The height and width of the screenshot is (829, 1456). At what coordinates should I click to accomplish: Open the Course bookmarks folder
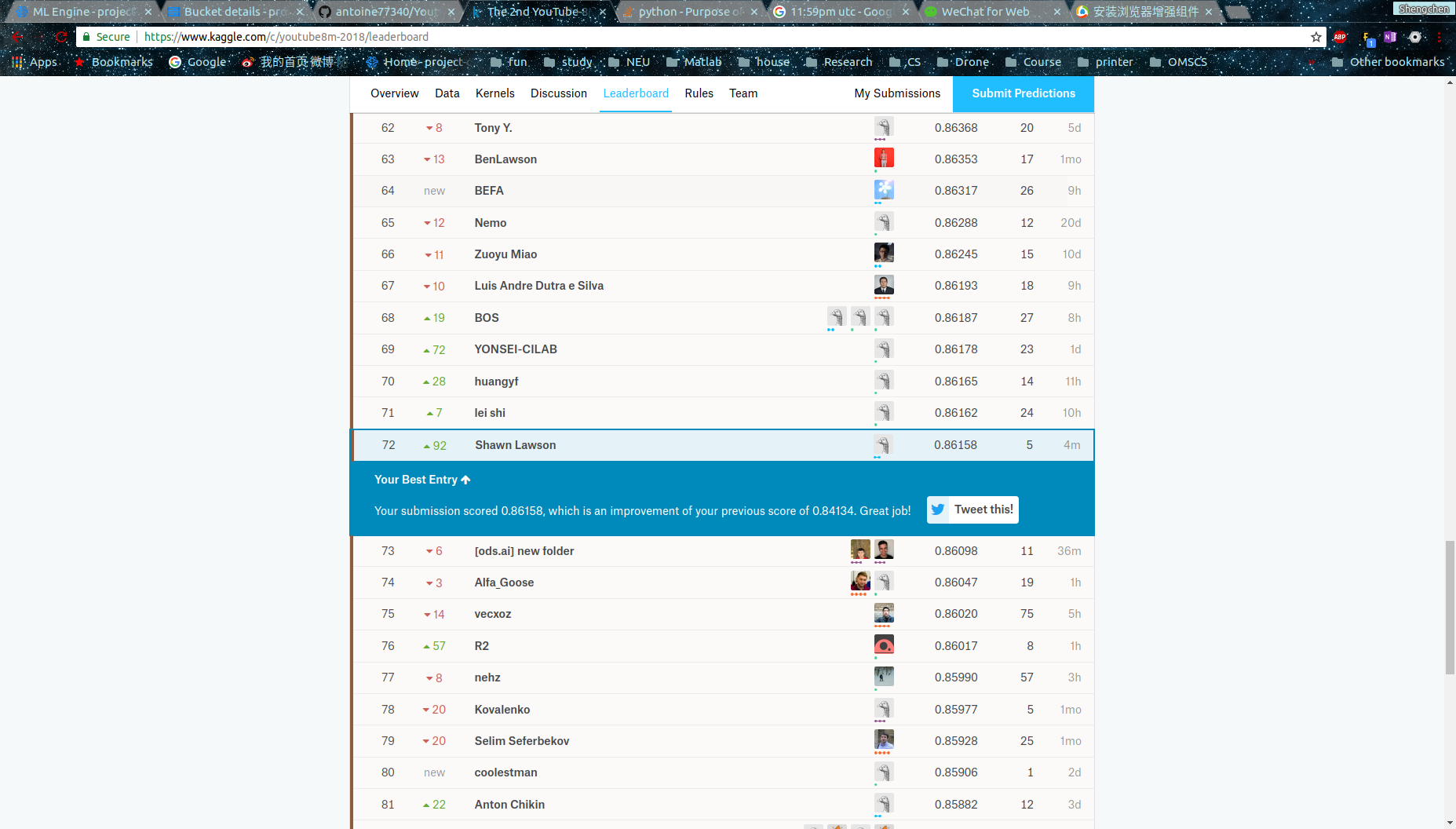pyautogui.click(x=1033, y=62)
